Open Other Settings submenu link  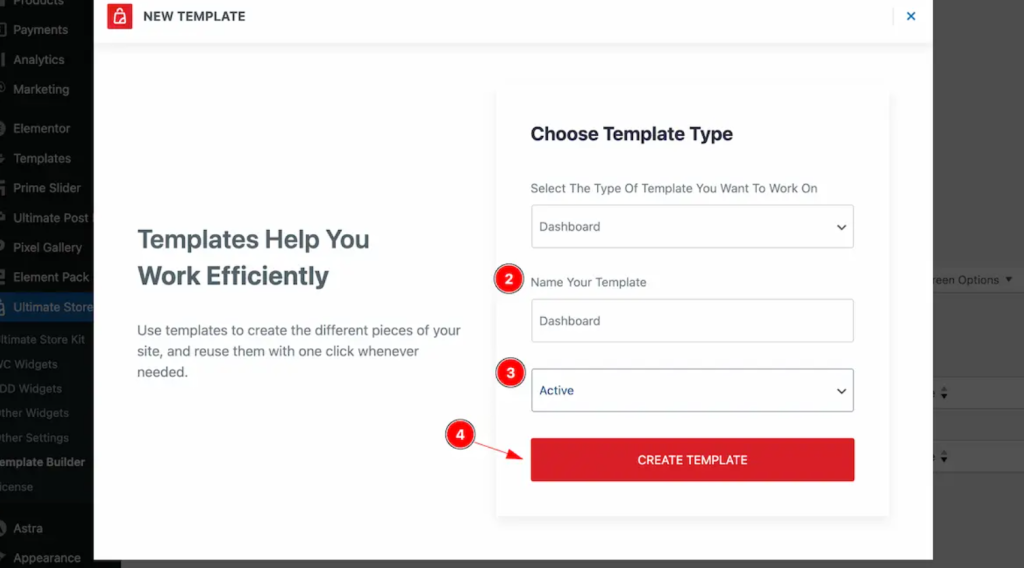tap(34, 437)
